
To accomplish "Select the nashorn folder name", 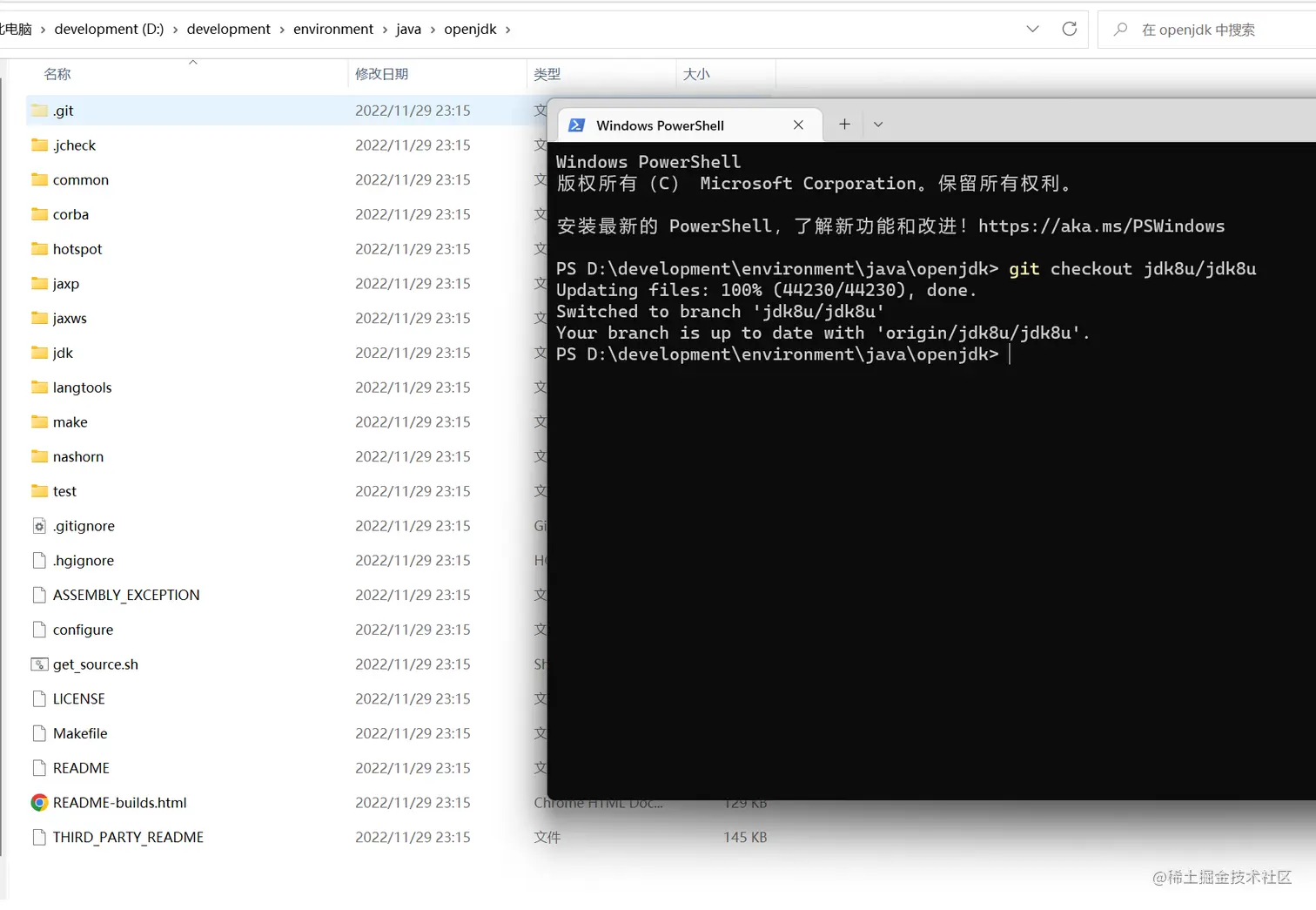I will pyautogui.click(x=77, y=456).
